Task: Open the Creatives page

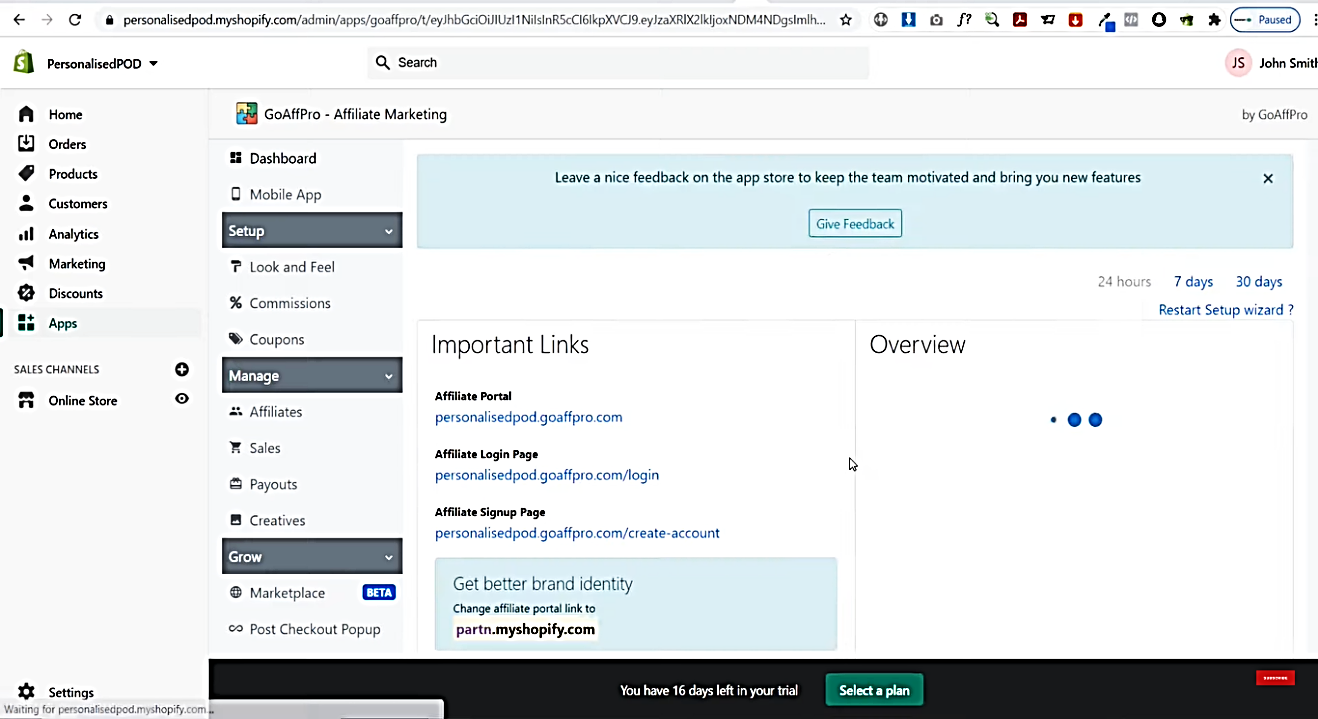Action: [x=277, y=520]
